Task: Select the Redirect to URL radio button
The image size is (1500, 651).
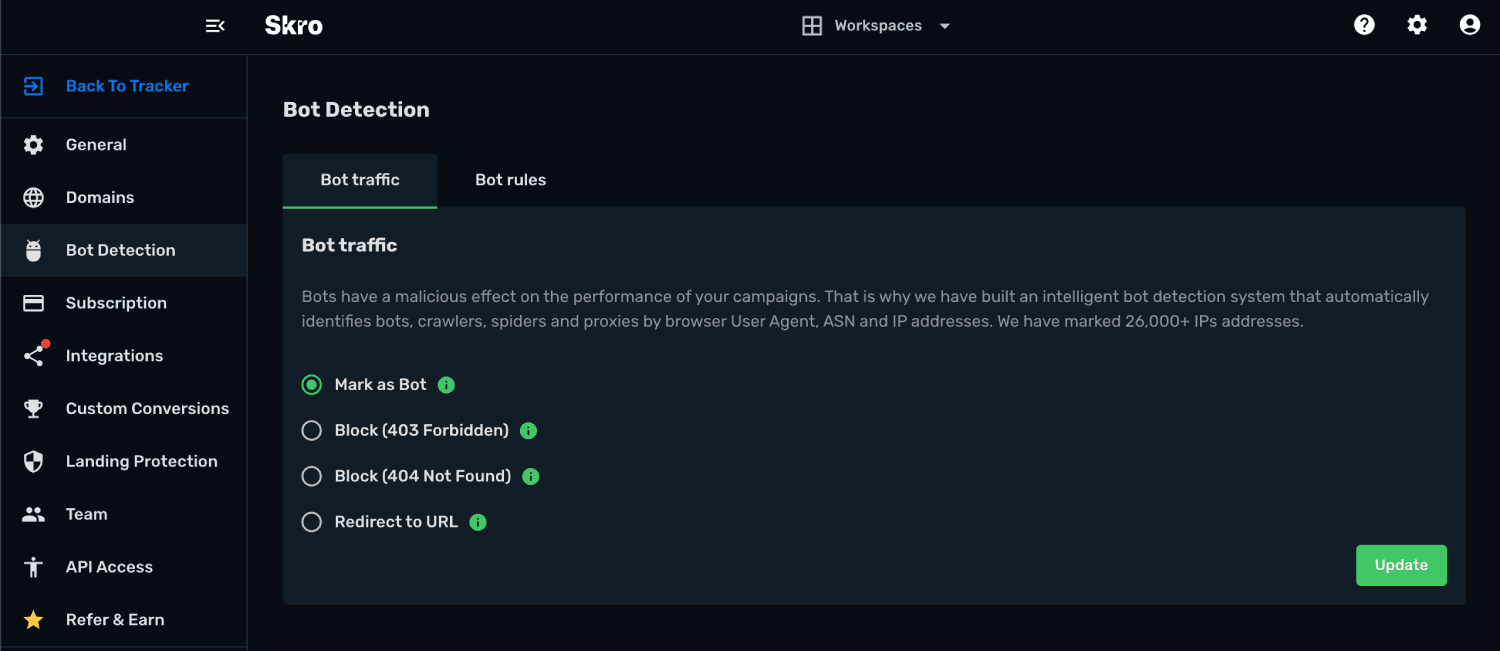Action: (x=312, y=522)
